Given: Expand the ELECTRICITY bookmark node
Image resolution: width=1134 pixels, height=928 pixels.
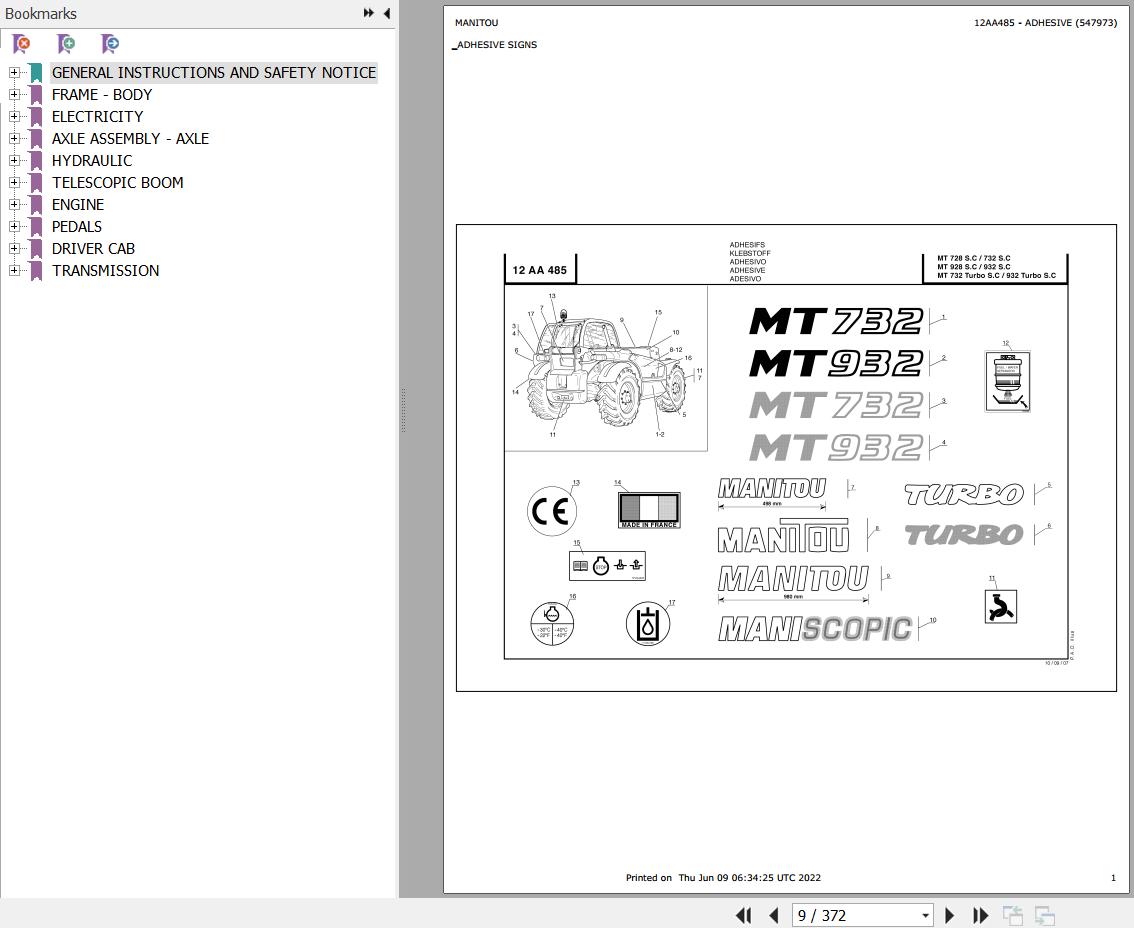Looking at the screenshot, I should pyautogui.click(x=14, y=116).
